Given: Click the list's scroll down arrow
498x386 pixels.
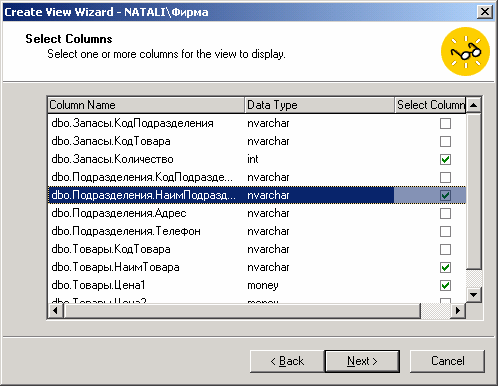Looking at the screenshot, I should [x=473, y=294].
